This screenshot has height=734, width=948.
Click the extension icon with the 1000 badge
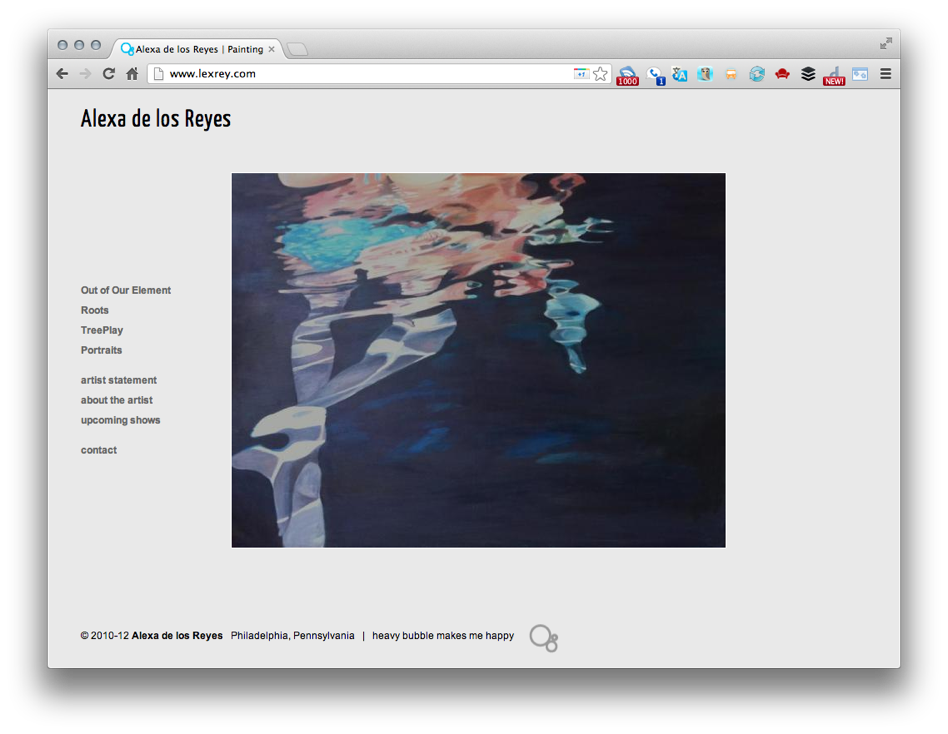(627, 75)
